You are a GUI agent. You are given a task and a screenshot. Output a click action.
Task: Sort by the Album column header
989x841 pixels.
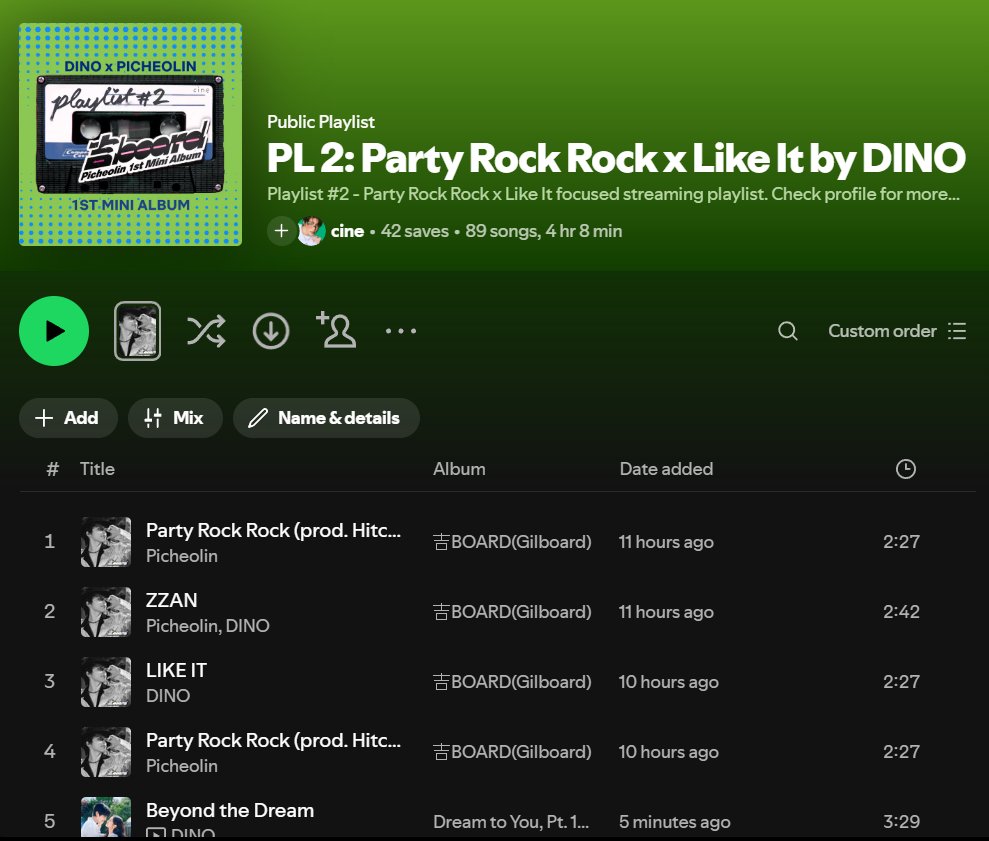click(459, 469)
